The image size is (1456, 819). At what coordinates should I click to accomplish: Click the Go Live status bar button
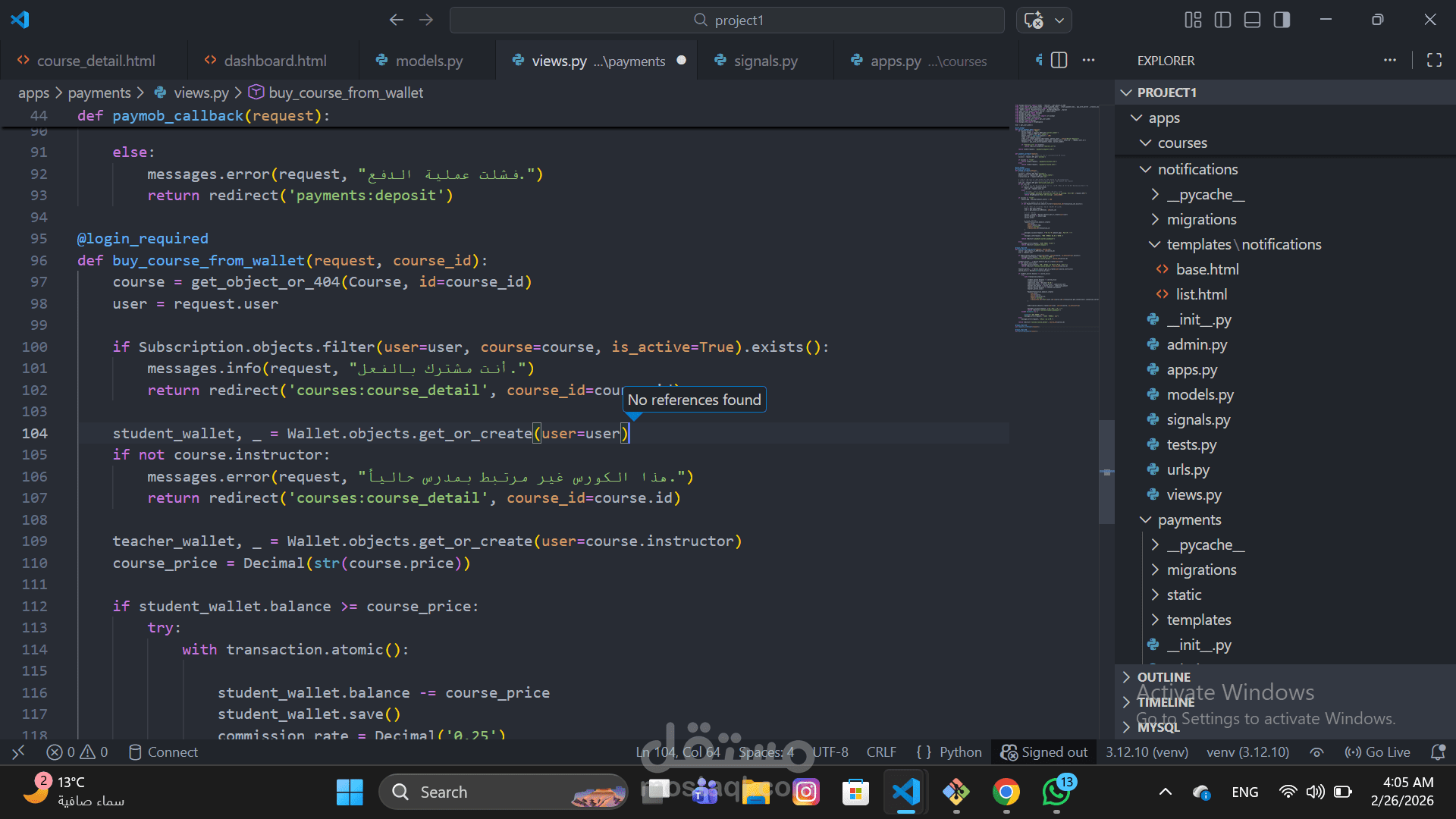1378,752
